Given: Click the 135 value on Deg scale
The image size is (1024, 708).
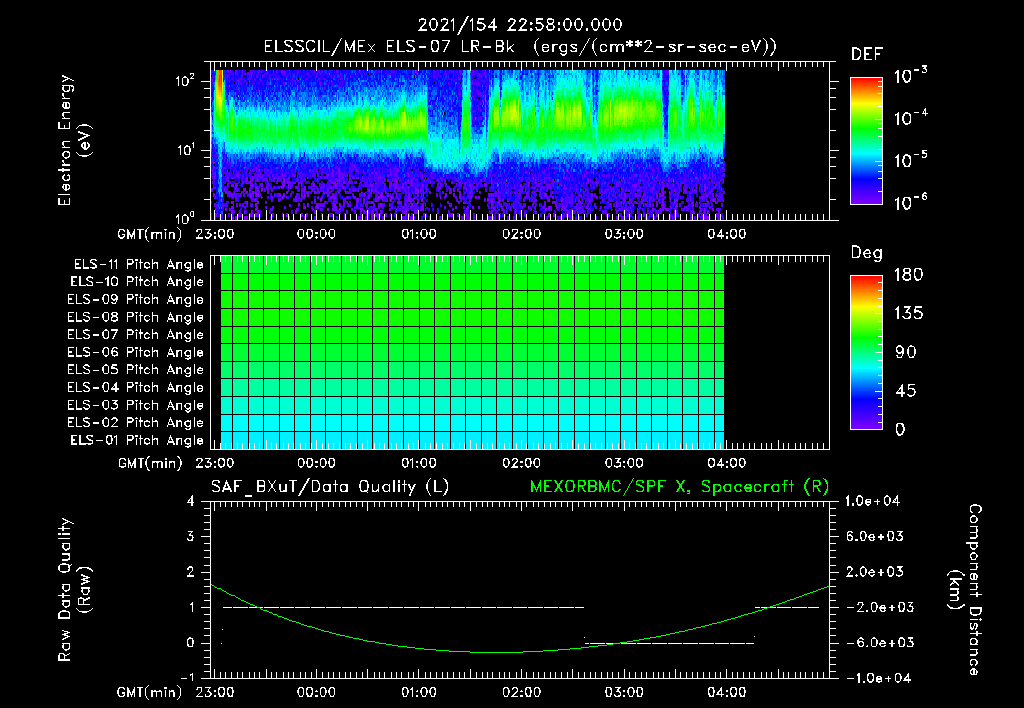Looking at the screenshot, I should 908,314.
